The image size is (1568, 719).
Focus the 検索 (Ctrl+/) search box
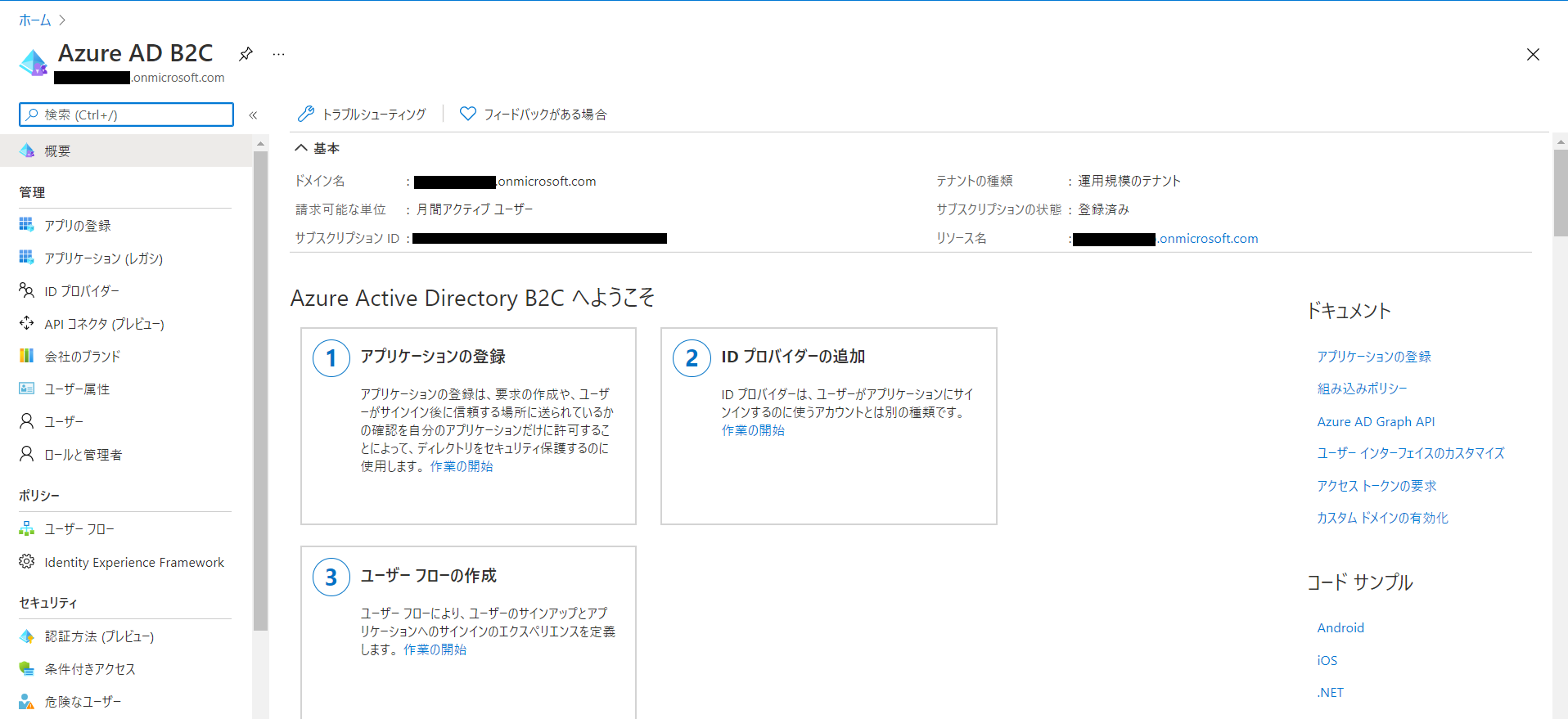pyautogui.click(x=126, y=115)
